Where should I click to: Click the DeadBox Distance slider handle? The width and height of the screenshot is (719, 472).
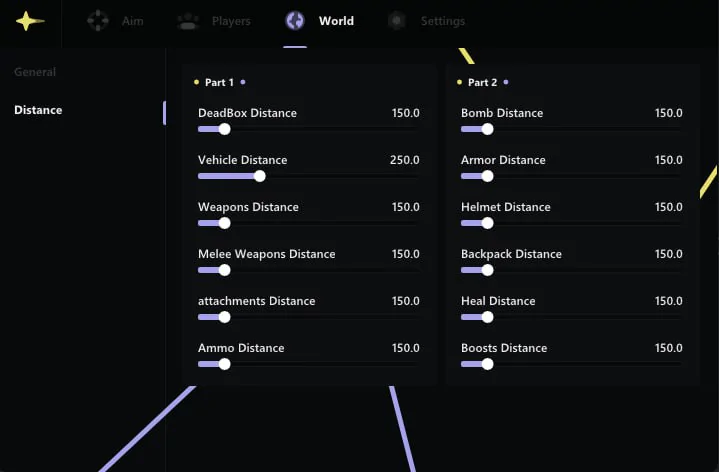[224, 129]
